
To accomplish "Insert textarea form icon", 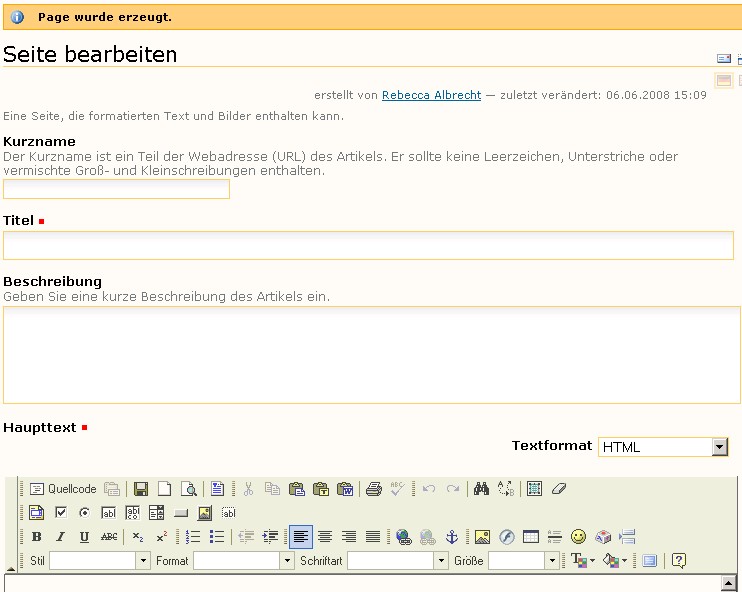I will click(132, 512).
